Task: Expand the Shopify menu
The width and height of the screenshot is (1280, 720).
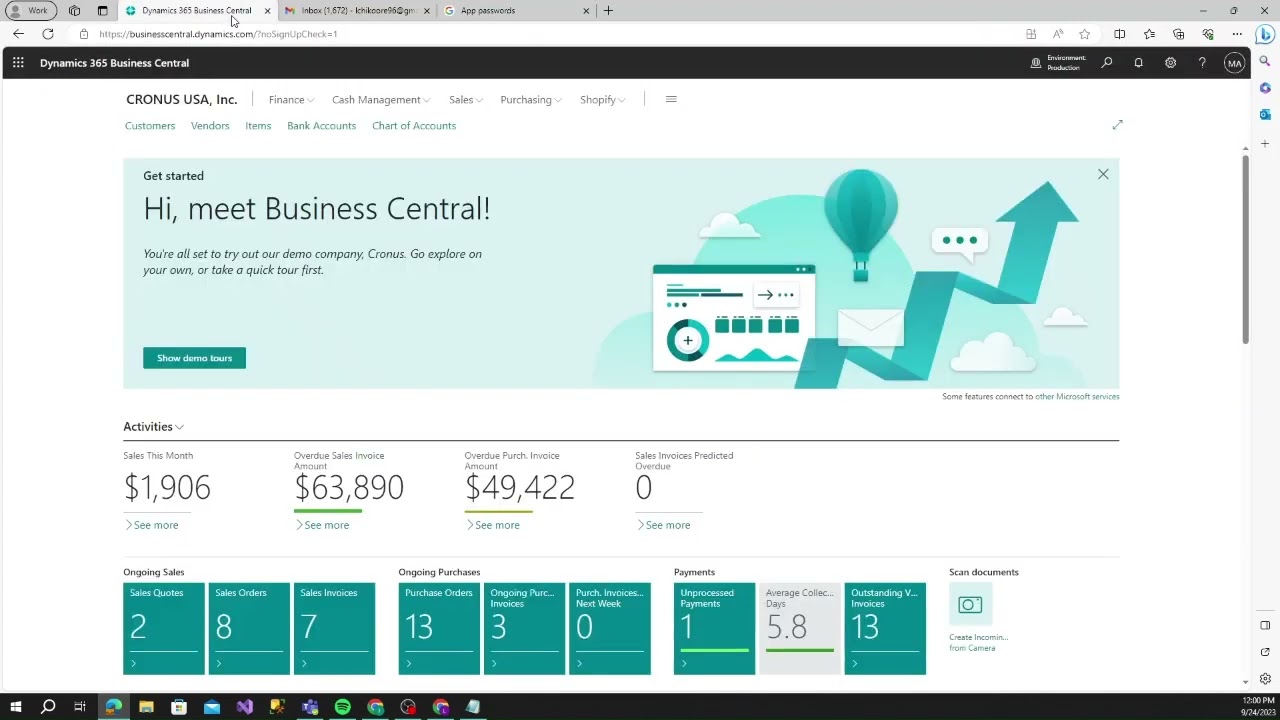Action: point(603,100)
